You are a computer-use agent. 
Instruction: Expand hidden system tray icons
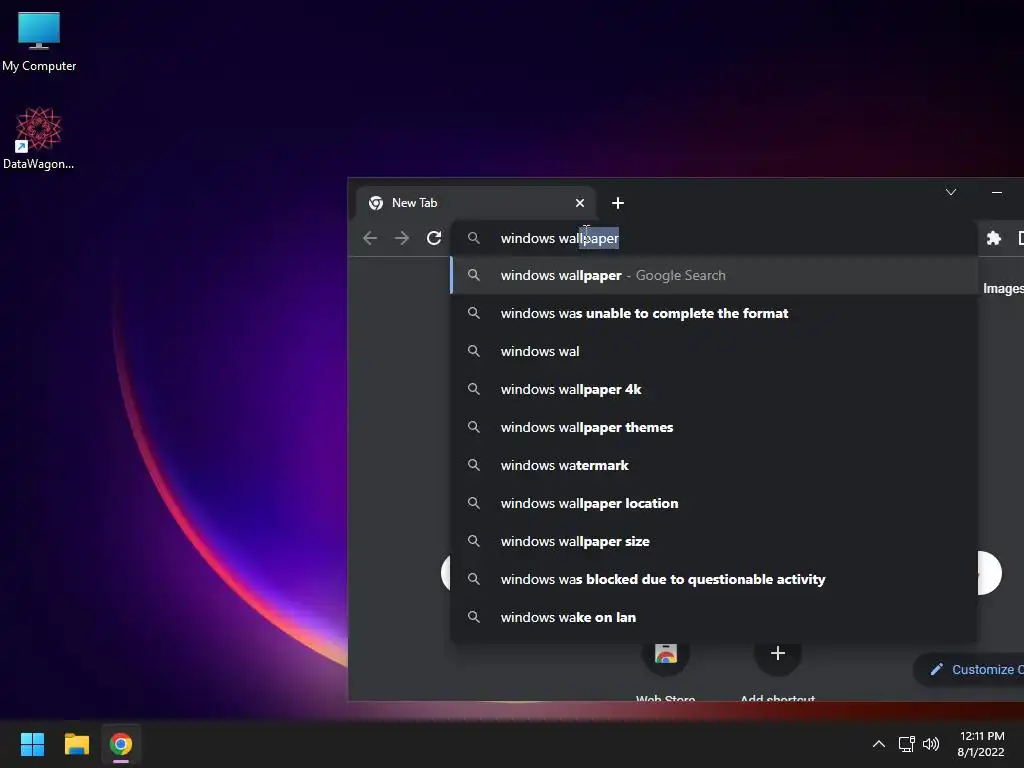click(x=879, y=744)
